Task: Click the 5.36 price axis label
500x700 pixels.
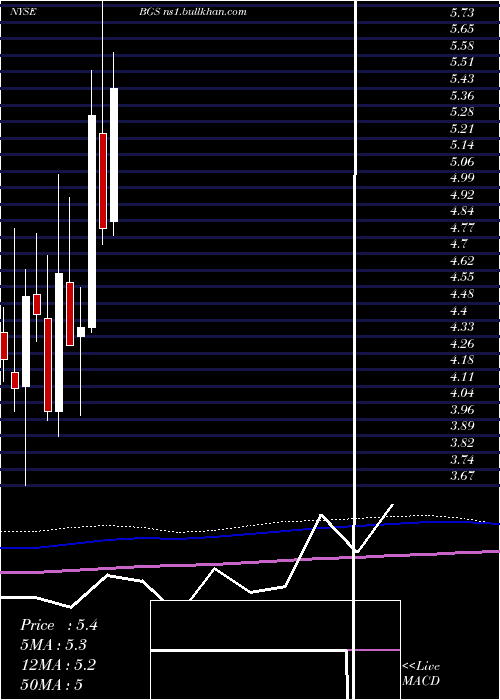Action: pos(462,96)
